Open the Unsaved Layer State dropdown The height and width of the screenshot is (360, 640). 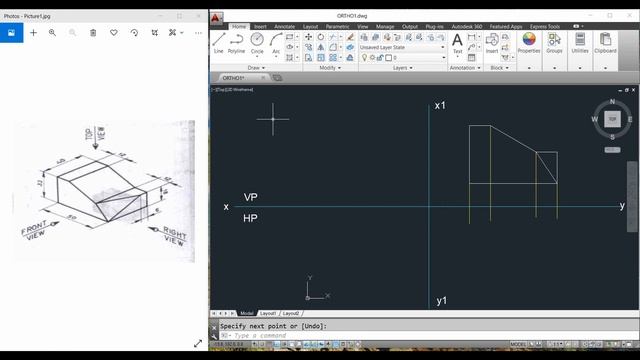pos(402,47)
